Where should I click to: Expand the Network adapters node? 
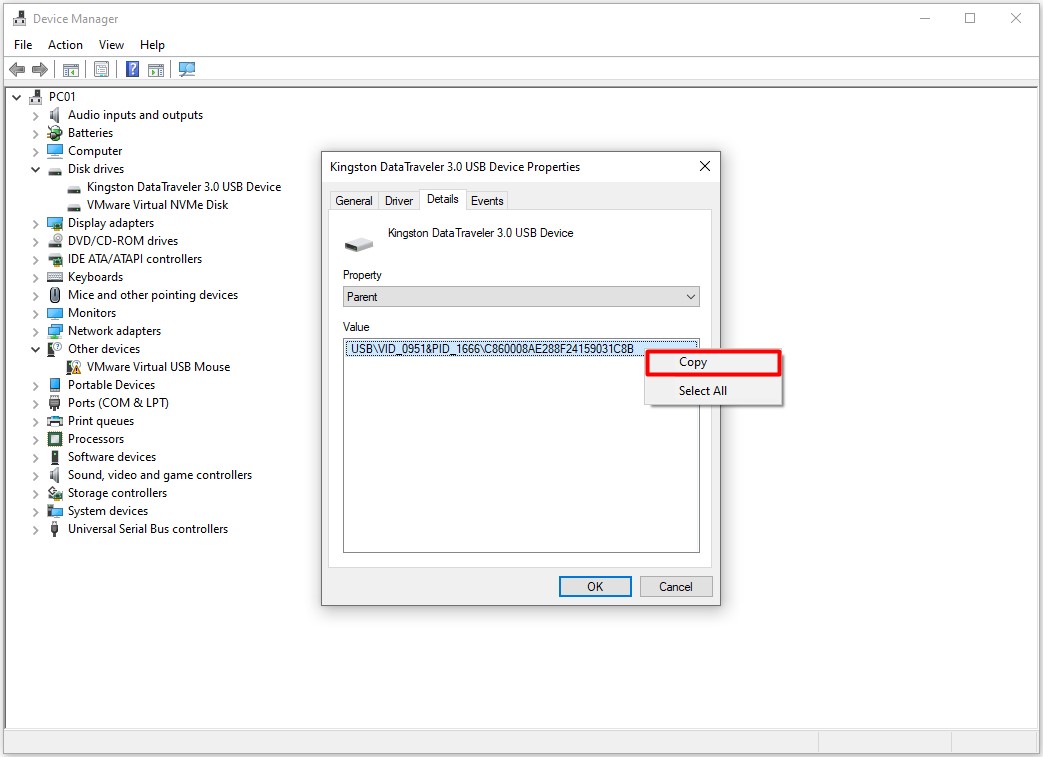point(35,331)
